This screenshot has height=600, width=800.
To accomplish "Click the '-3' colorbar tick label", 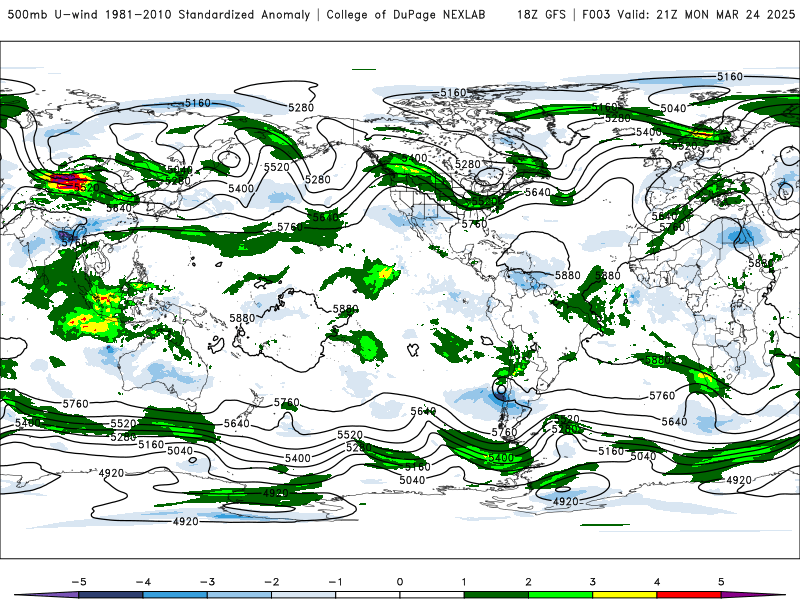I will (207, 582).
